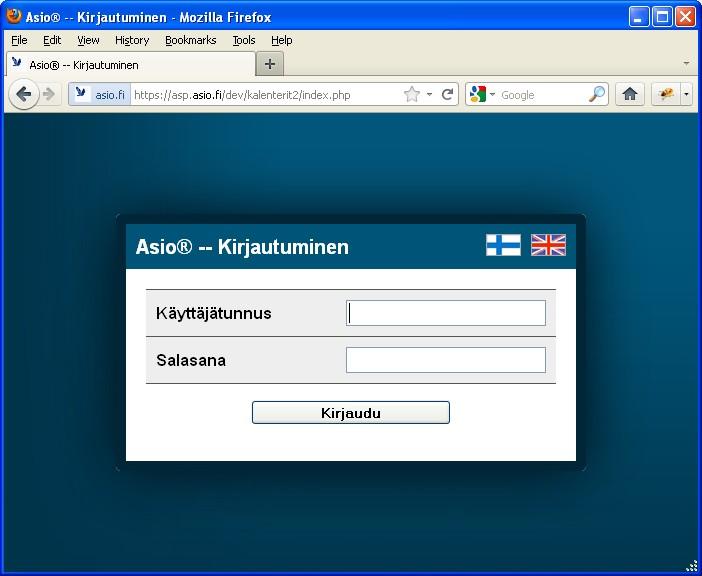Focus the Käyttäjätunnus username field
This screenshot has height=576, width=702.
(x=446, y=313)
